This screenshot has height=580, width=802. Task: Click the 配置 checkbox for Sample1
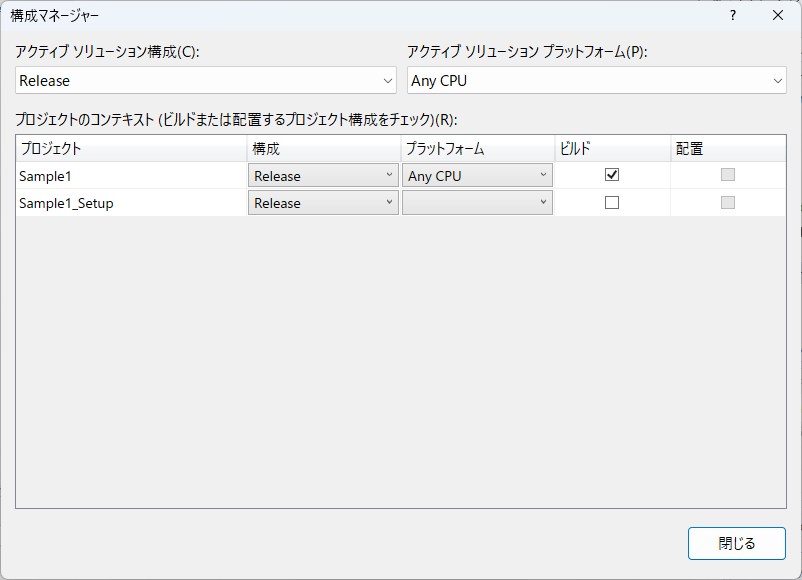(728, 175)
